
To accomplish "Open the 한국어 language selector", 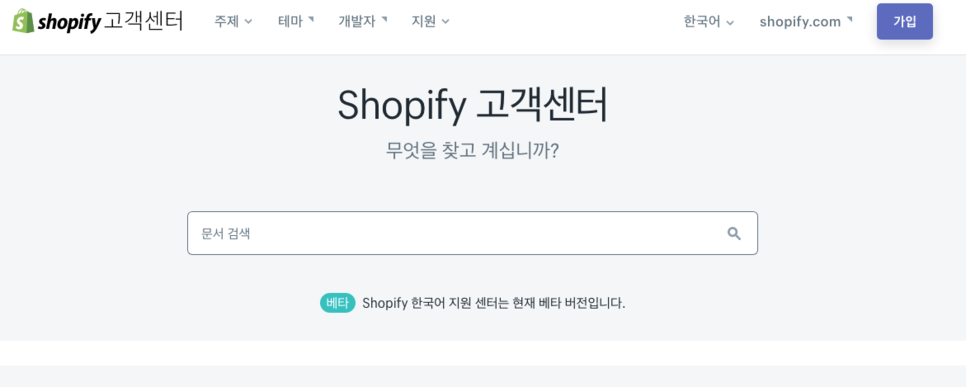I will click(708, 22).
